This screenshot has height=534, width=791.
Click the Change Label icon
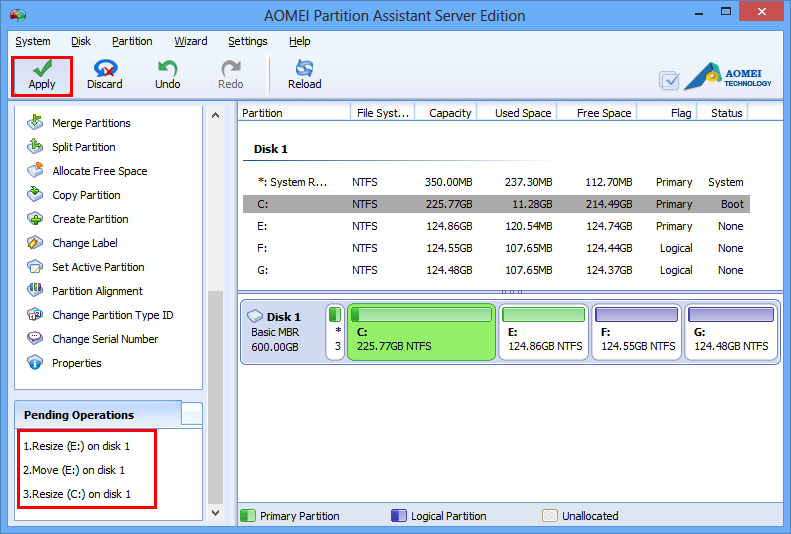35,243
